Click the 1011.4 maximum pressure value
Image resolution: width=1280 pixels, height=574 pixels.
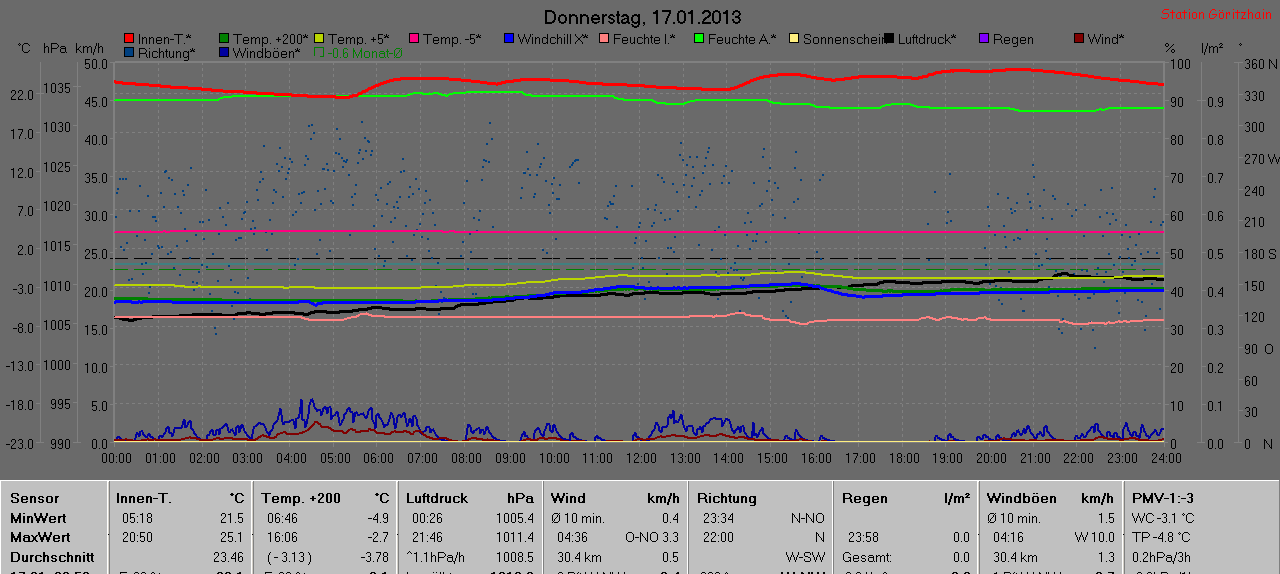(x=515, y=537)
